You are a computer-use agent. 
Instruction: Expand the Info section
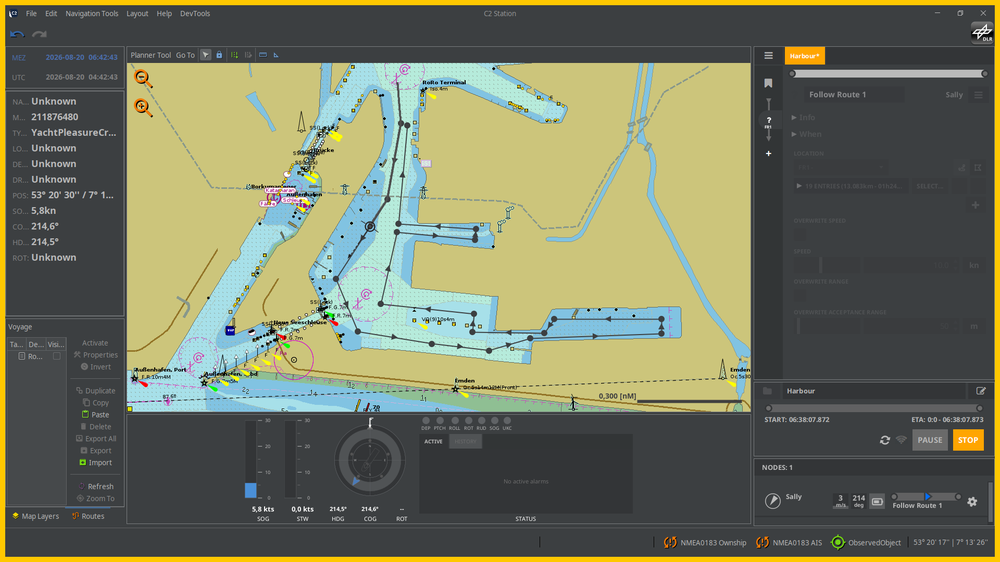click(804, 117)
